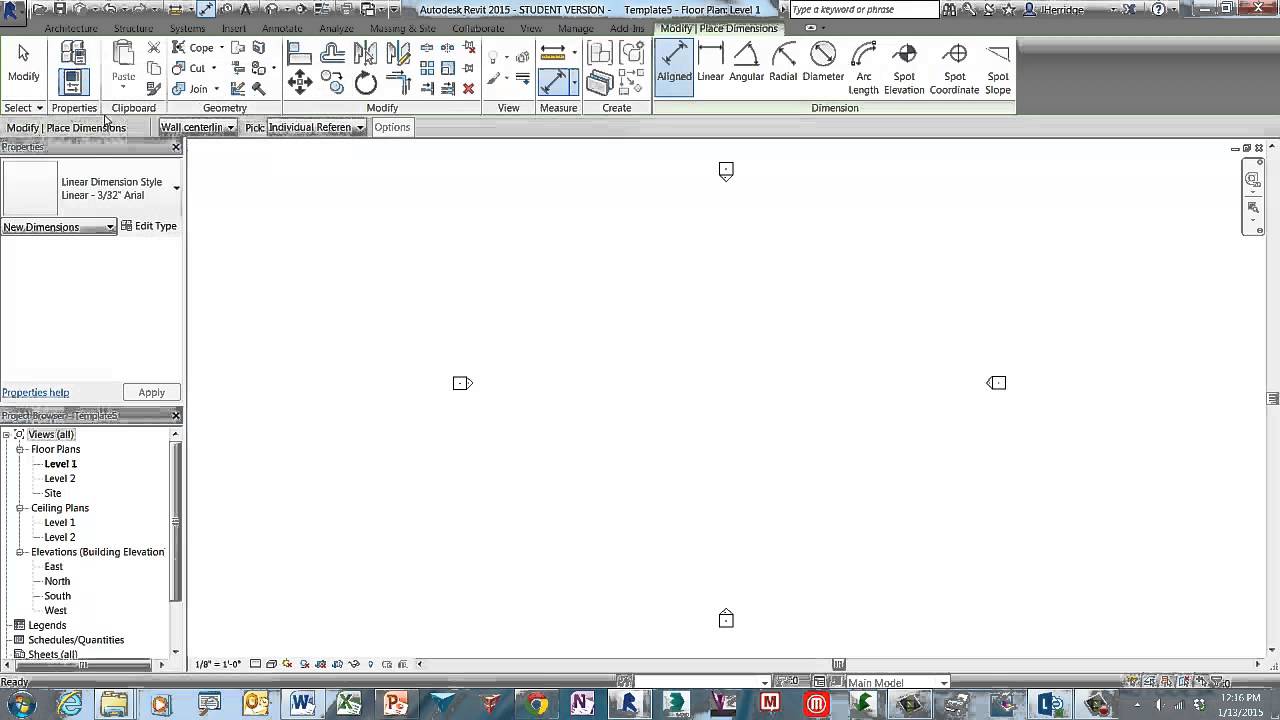Click the Offset tool in Modify panel

(333, 52)
